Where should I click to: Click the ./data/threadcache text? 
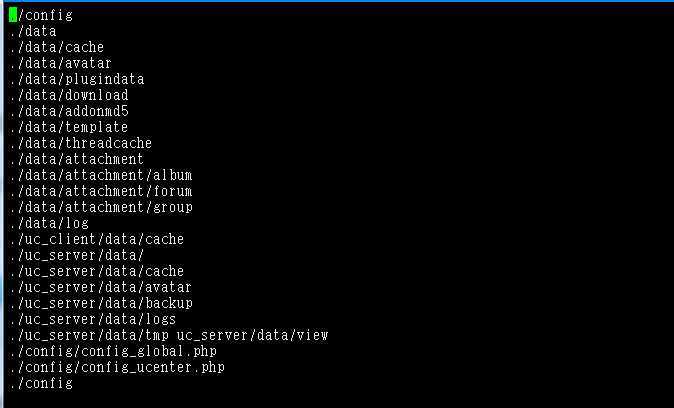click(80, 143)
